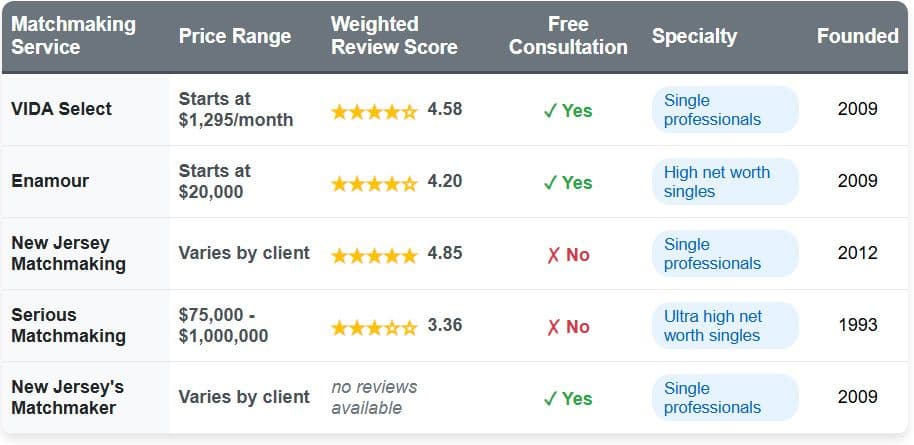This screenshot has width=914, height=445.
Task: Open the Enamour service name
Action: [x=50, y=181]
